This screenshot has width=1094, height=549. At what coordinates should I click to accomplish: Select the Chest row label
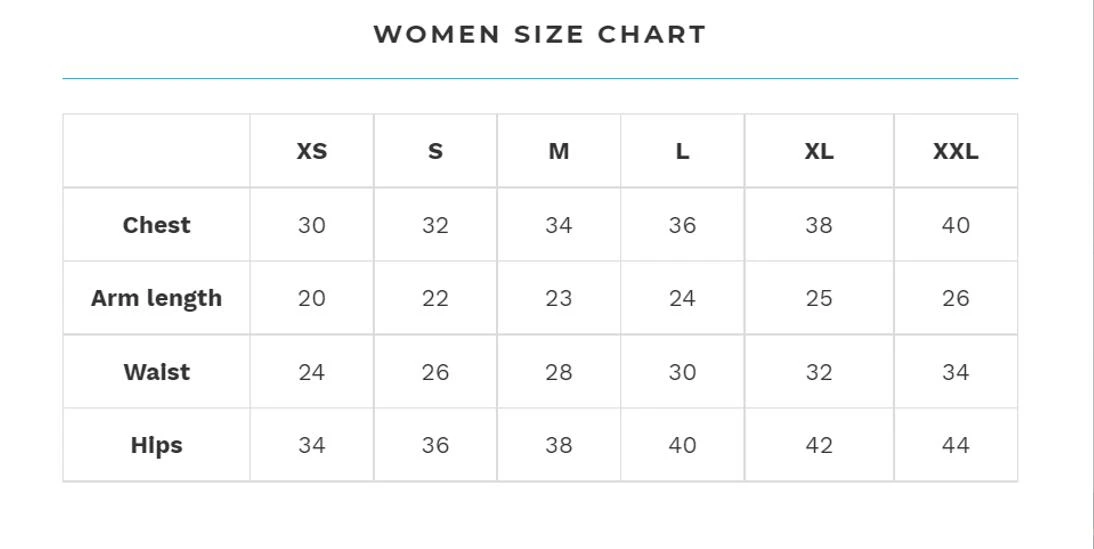[x=157, y=225]
